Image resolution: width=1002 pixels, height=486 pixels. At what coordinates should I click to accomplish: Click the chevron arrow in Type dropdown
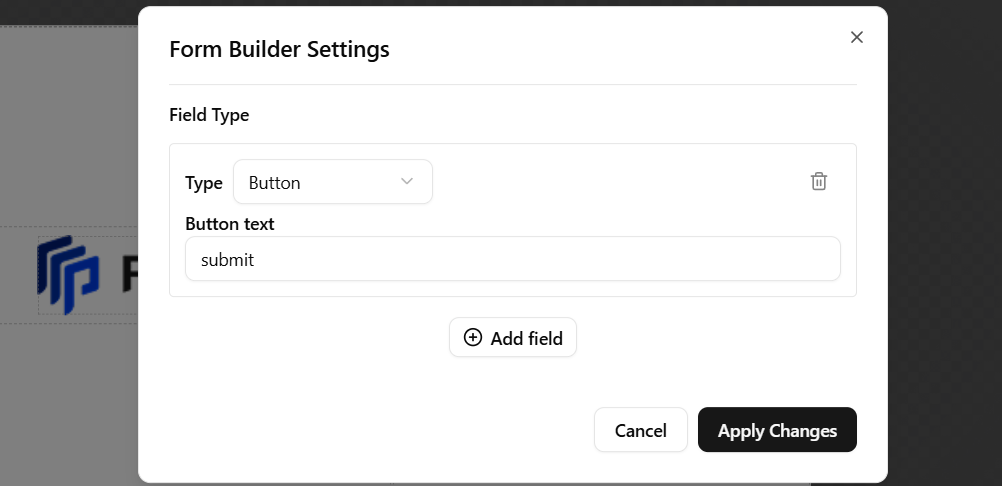(x=407, y=181)
